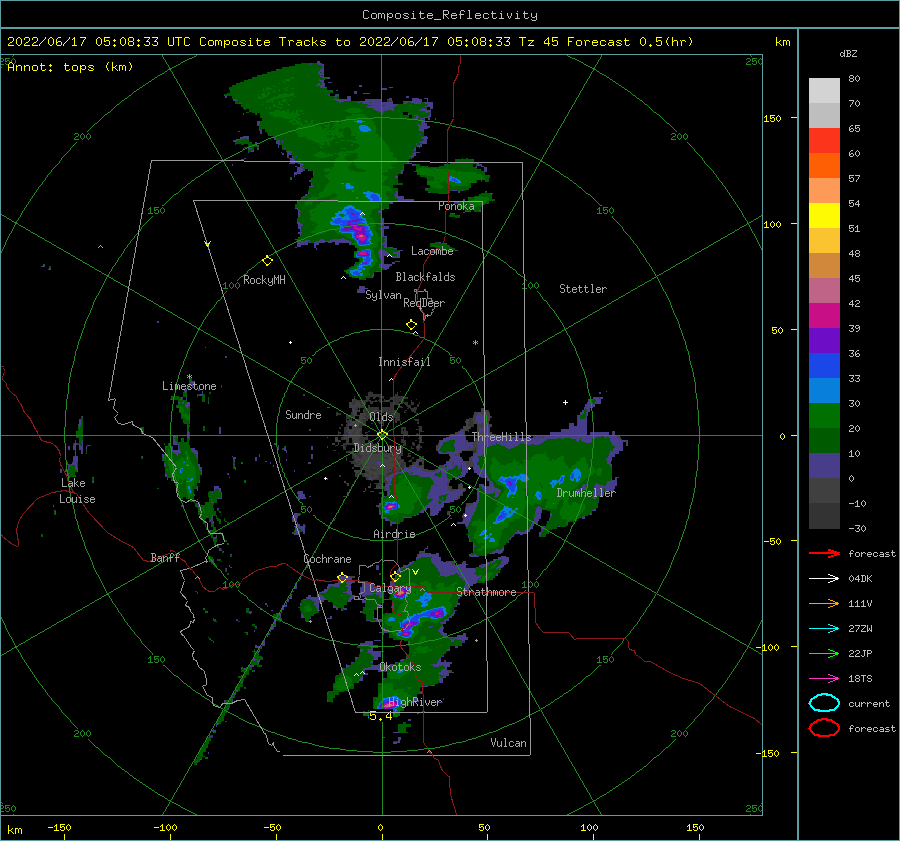
Task: Click the yellow 5.4 storm top label
Action: click(381, 716)
